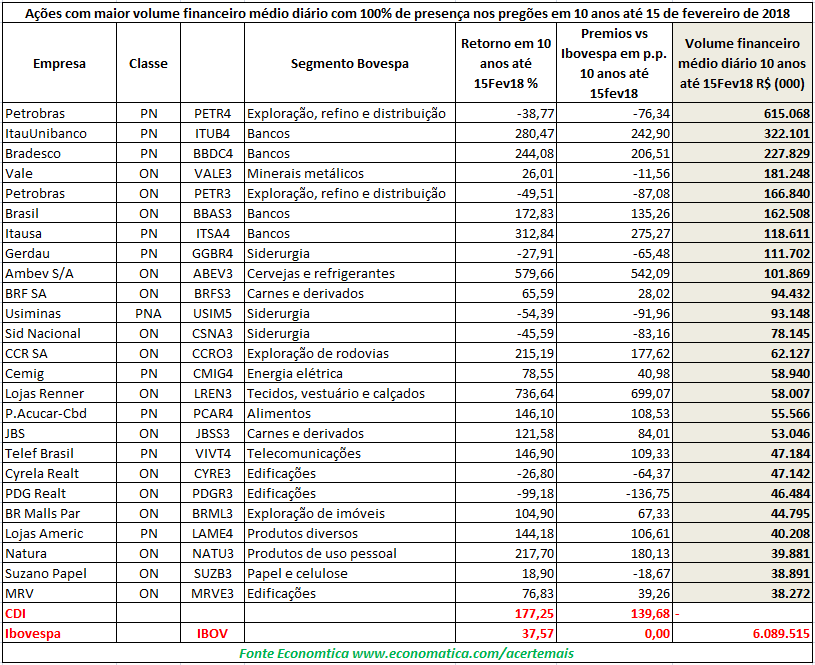Click the BBAS3 ticker cell
This screenshot has height=665, width=815.
point(212,214)
